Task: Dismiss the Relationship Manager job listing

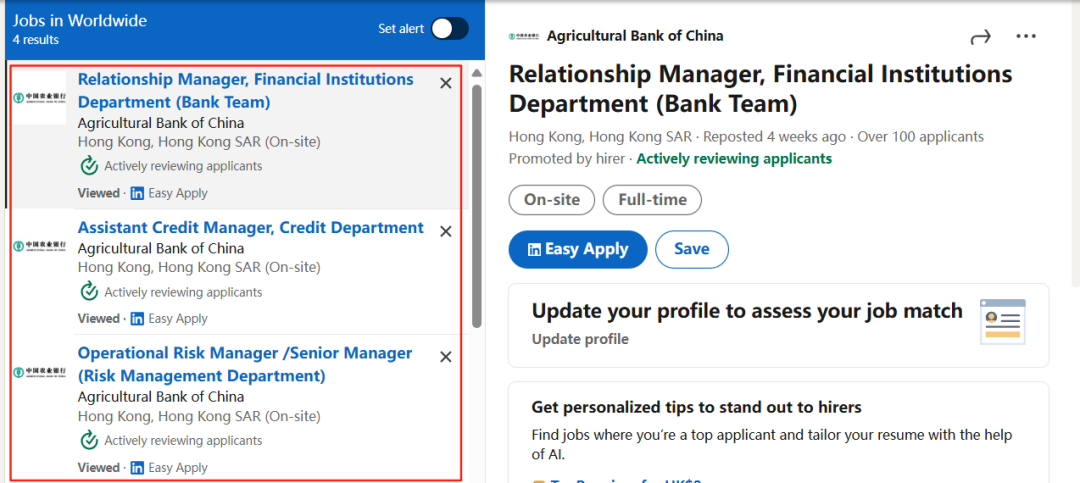Action: (x=446, y=83)
